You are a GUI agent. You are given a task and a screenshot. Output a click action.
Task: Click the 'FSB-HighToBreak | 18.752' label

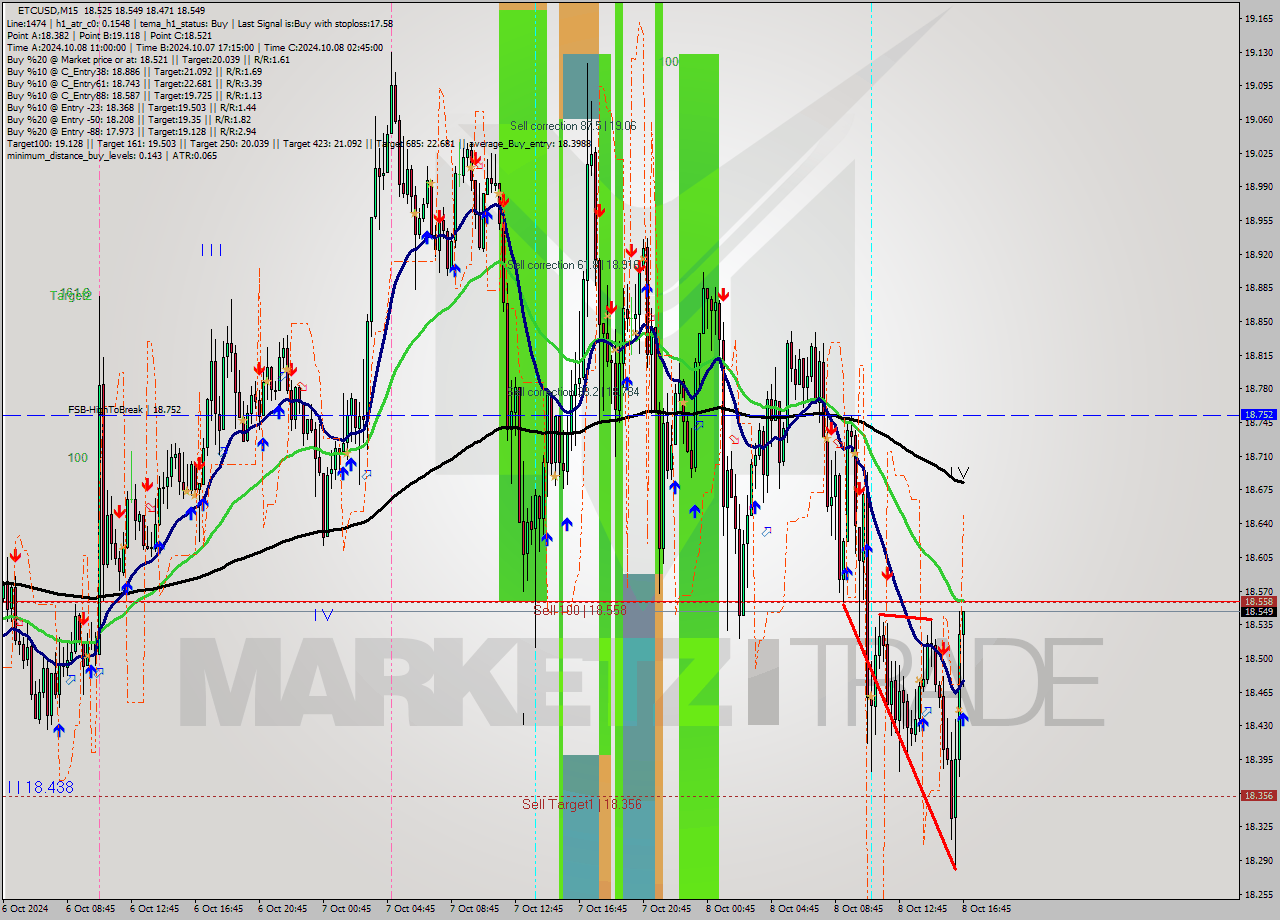[124, 410]
